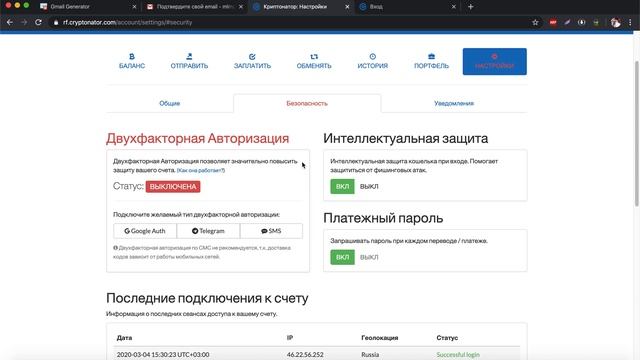Close the Gmail Generator tab
The height and width of the screenshot is (360, 640).
point(134,7)
